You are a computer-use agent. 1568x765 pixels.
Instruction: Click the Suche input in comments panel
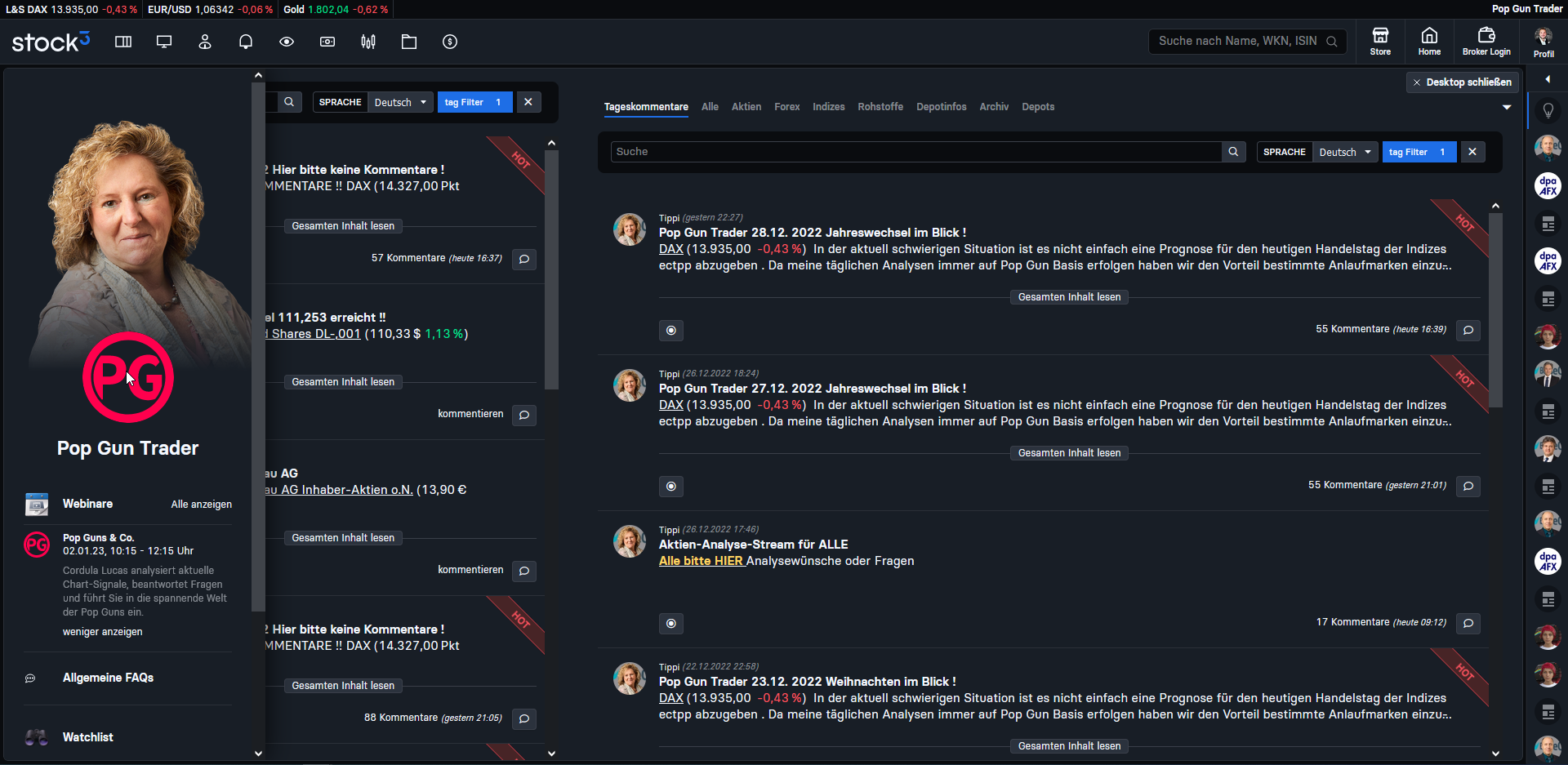[916, 152]
